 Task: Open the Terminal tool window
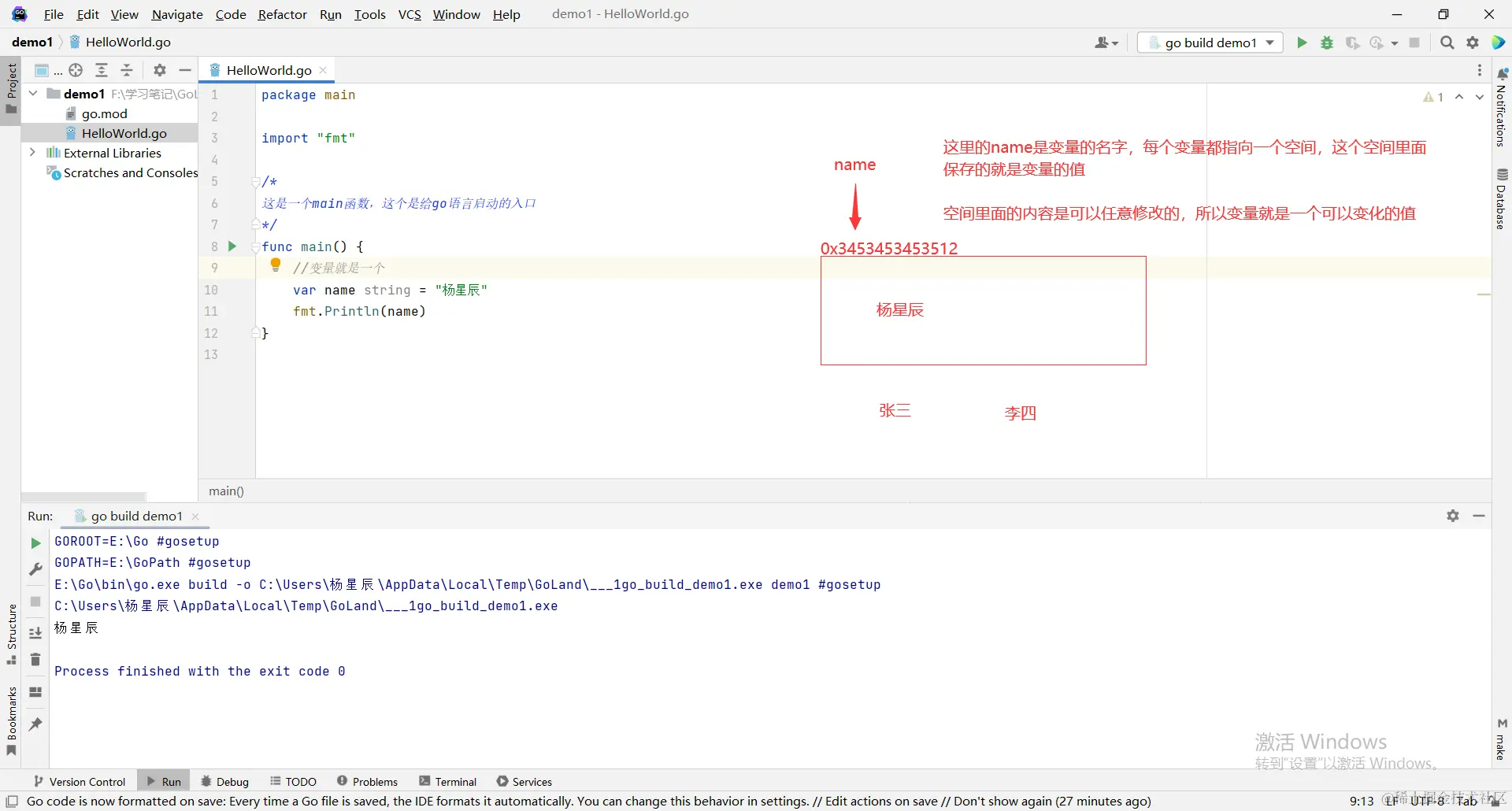(x=447, y=781)
